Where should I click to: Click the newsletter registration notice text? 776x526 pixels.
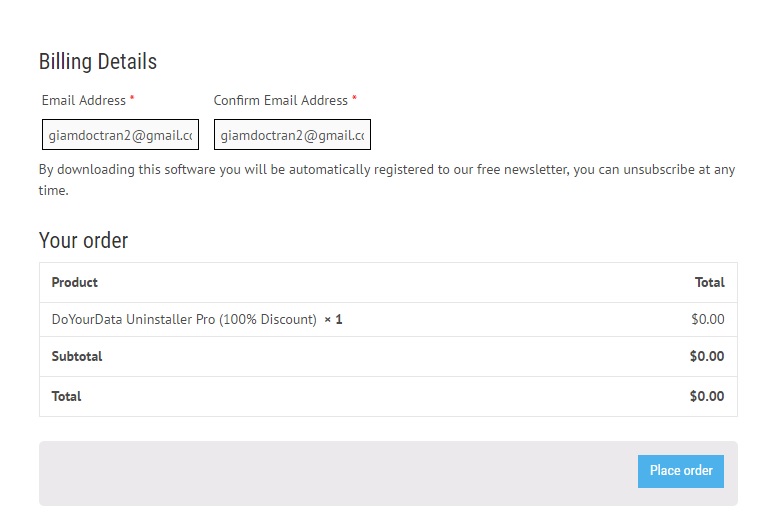point(387,180)
